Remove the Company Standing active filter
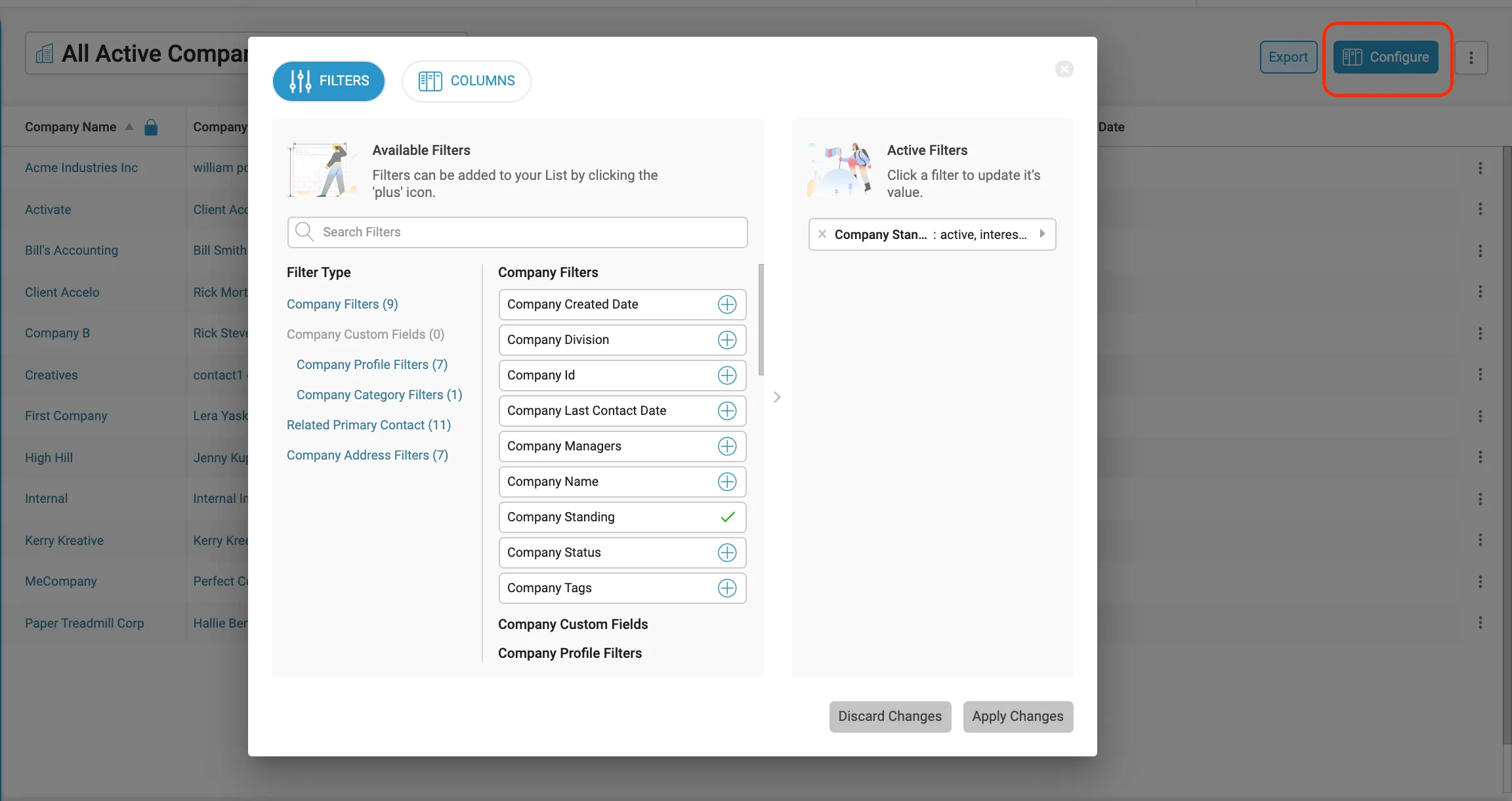1512x801 pixels. point(822,234)
